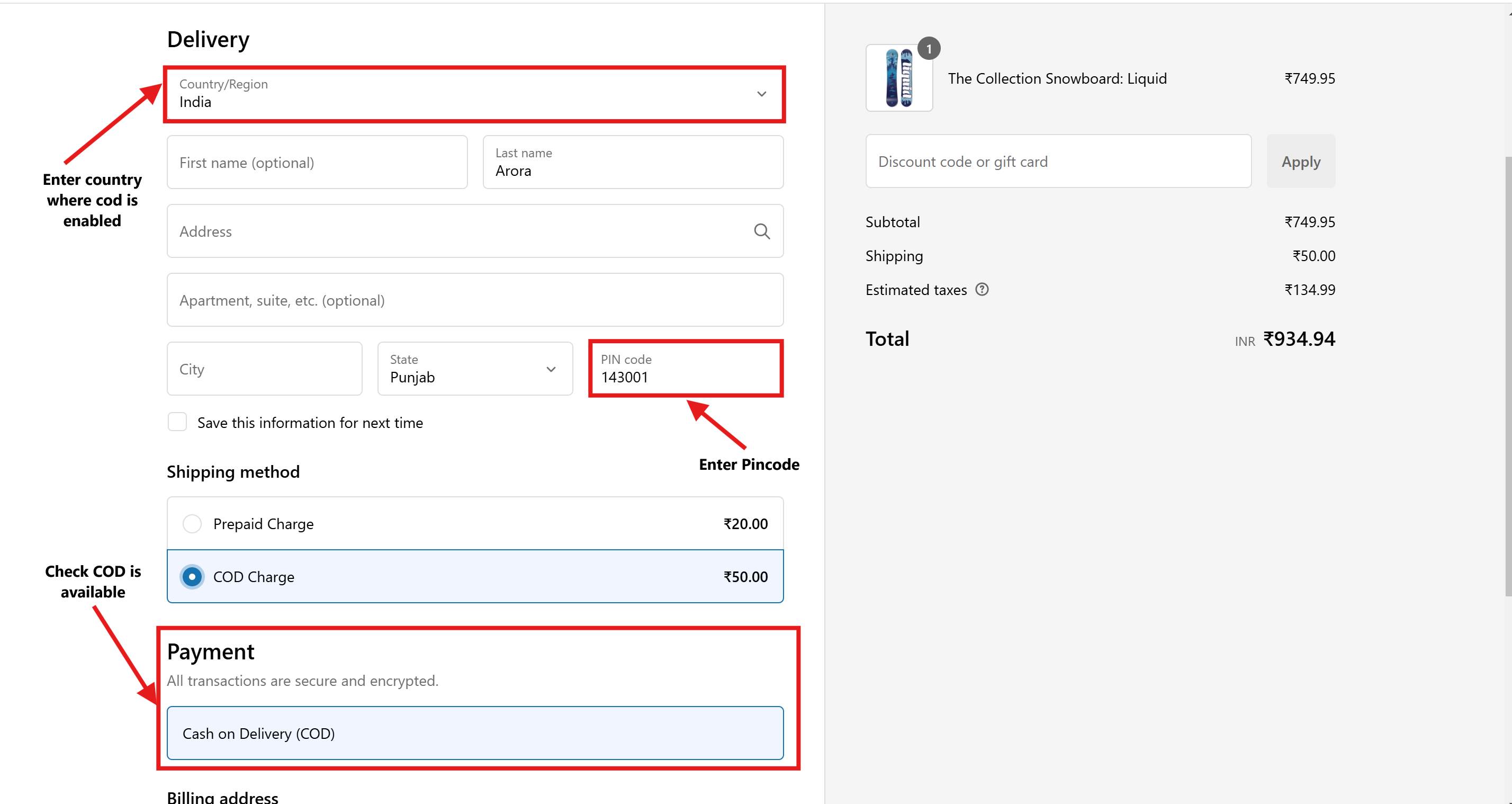Click the estimated taxes help icon

click(982, 290)
